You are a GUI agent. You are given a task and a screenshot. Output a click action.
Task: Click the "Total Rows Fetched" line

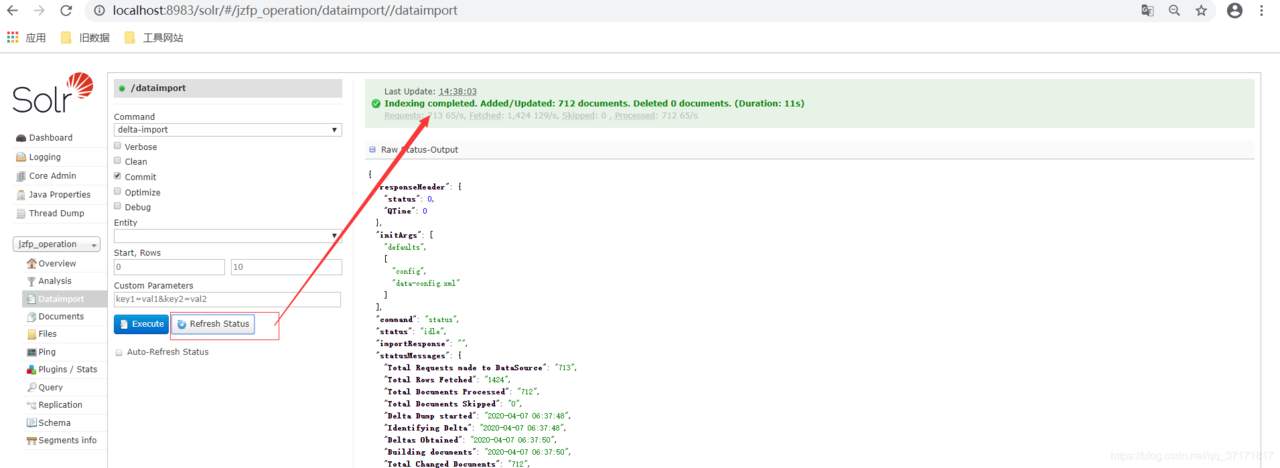coord(447,380)
